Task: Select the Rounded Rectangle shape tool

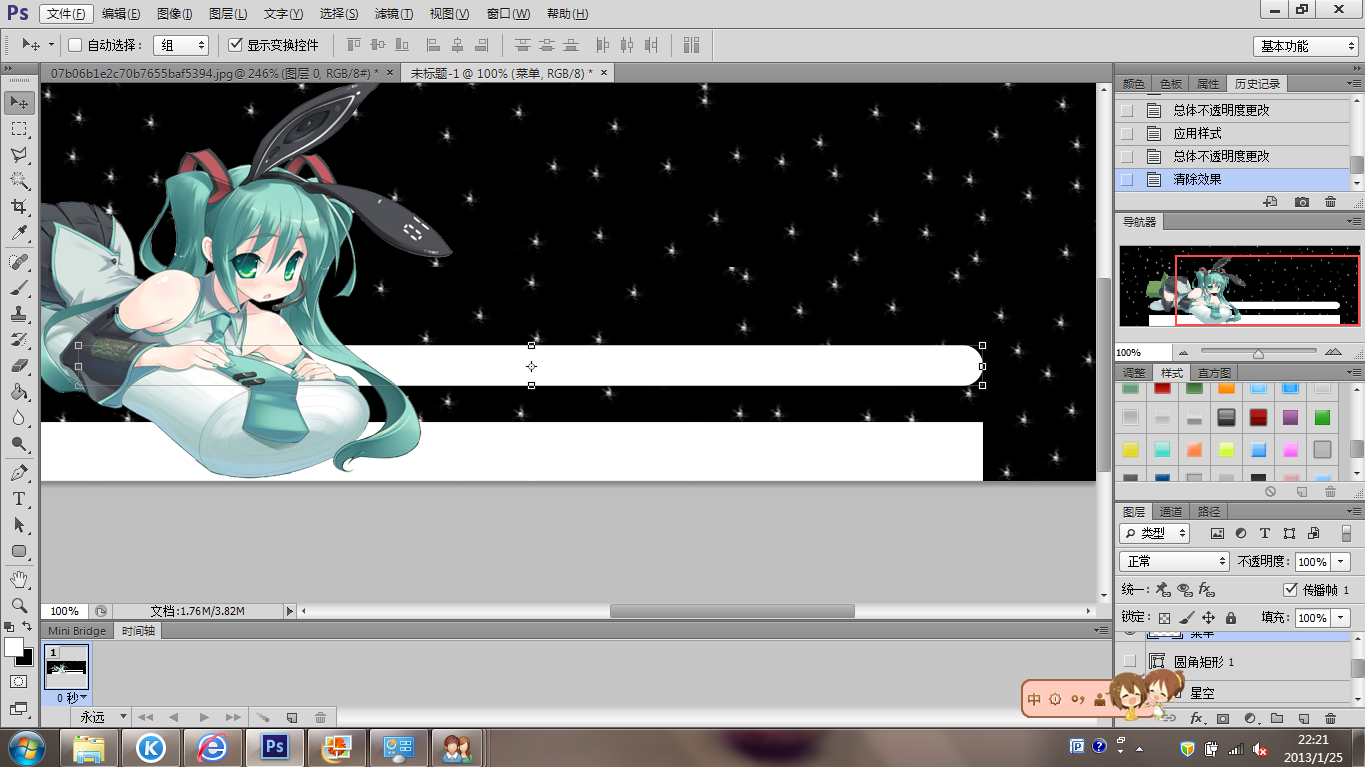Action: click(x=19, y=551)
